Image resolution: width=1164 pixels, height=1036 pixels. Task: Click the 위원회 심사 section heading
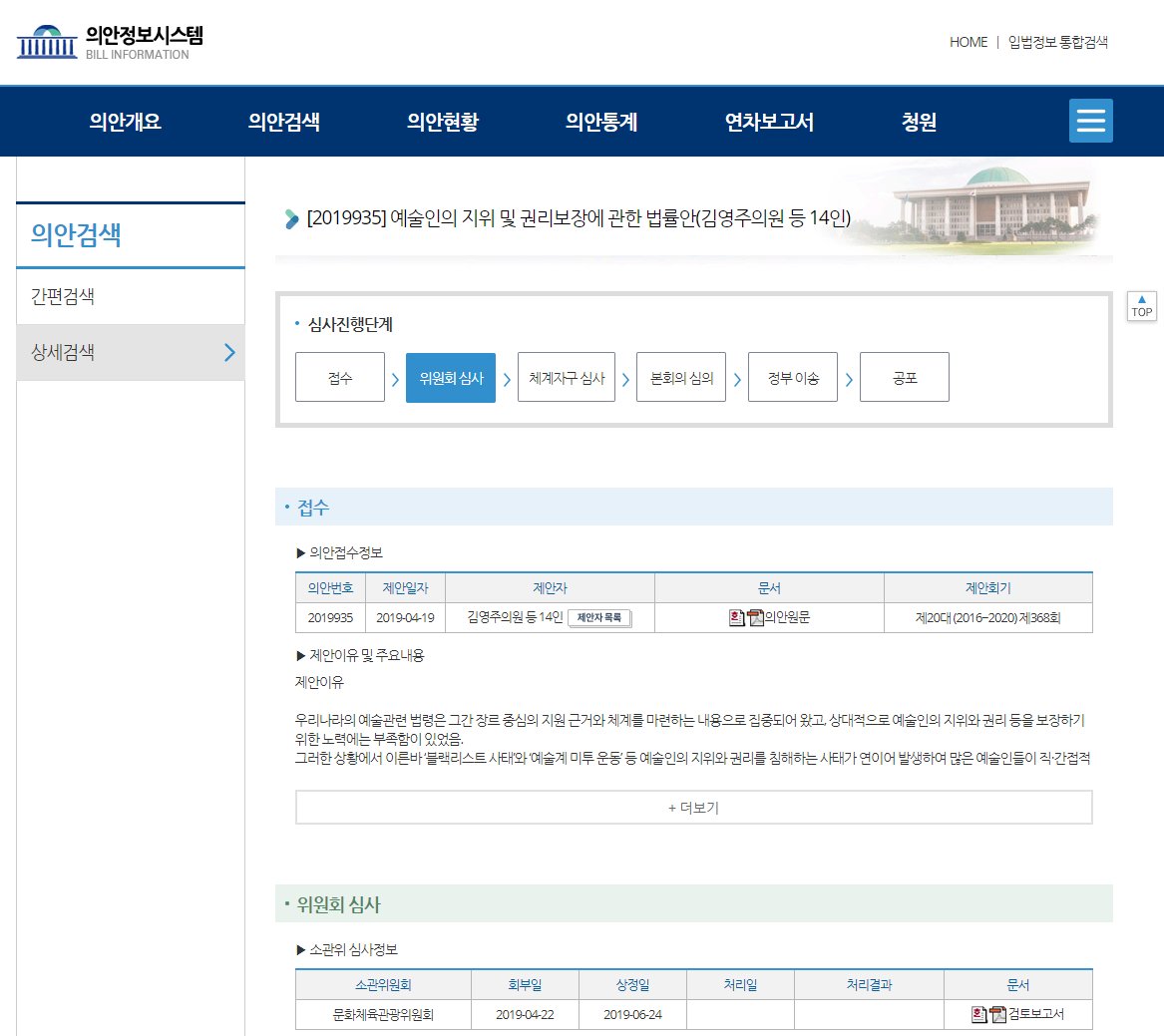point(338,904)
